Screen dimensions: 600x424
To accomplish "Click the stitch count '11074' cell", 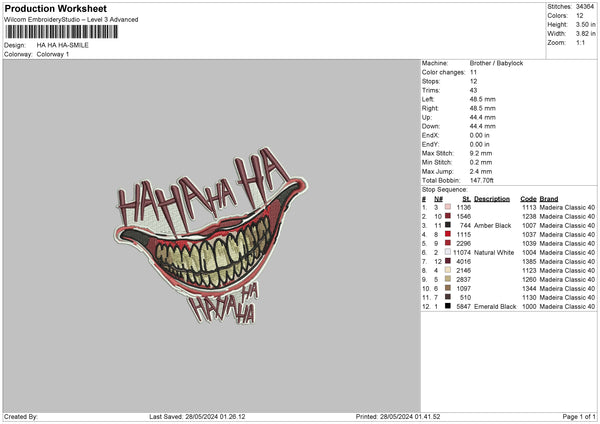I will coord(462,252).
